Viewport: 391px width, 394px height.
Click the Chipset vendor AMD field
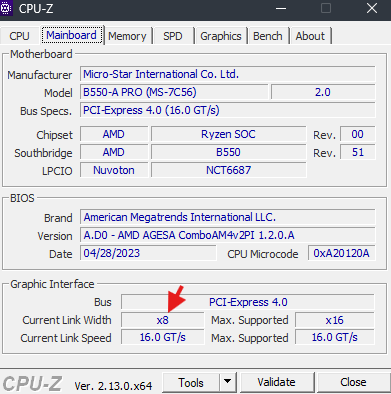tap(114, 134)
